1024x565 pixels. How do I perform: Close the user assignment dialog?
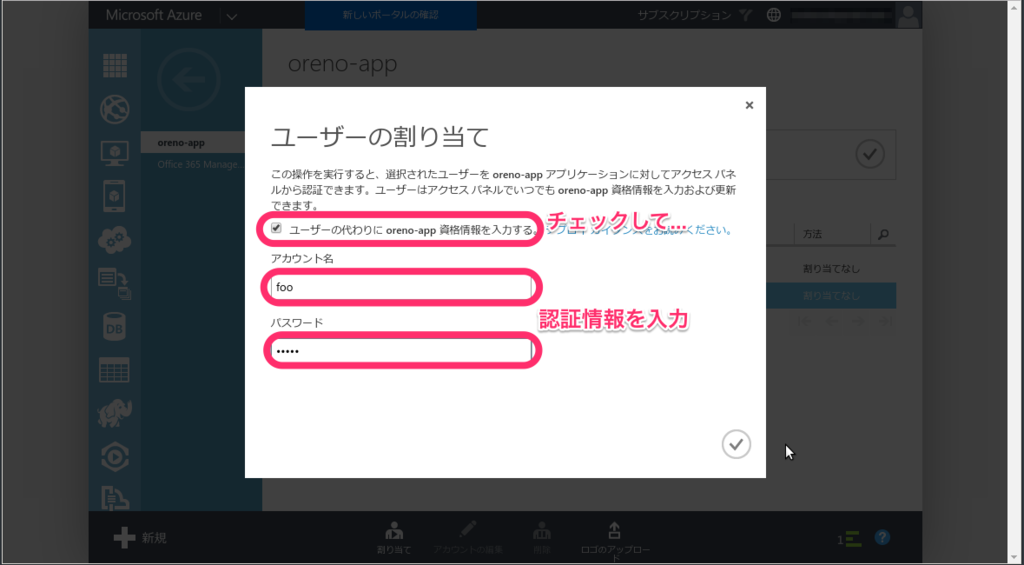pos(749,105)
